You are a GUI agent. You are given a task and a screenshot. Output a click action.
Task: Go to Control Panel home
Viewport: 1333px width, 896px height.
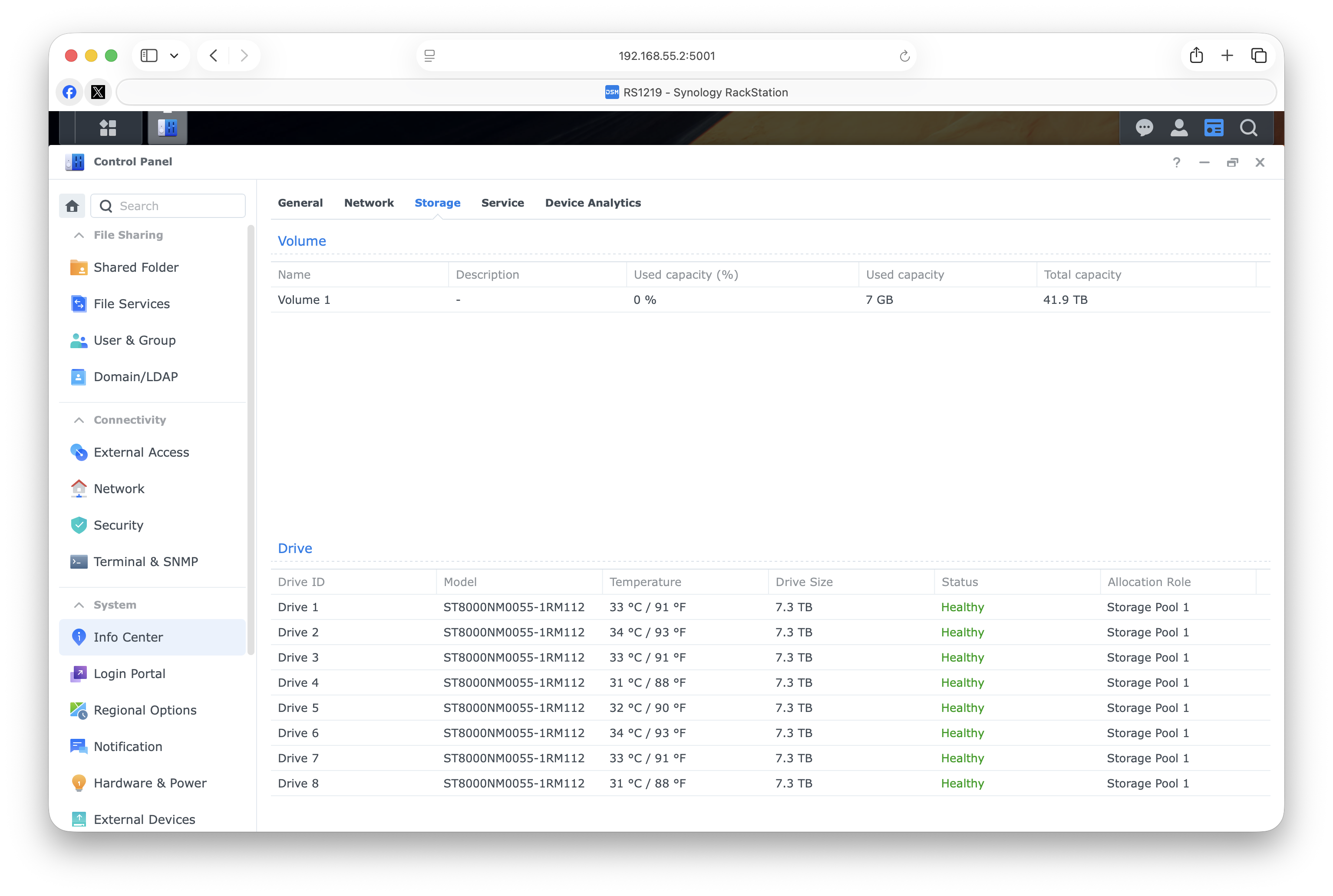[x=72, y=206]
